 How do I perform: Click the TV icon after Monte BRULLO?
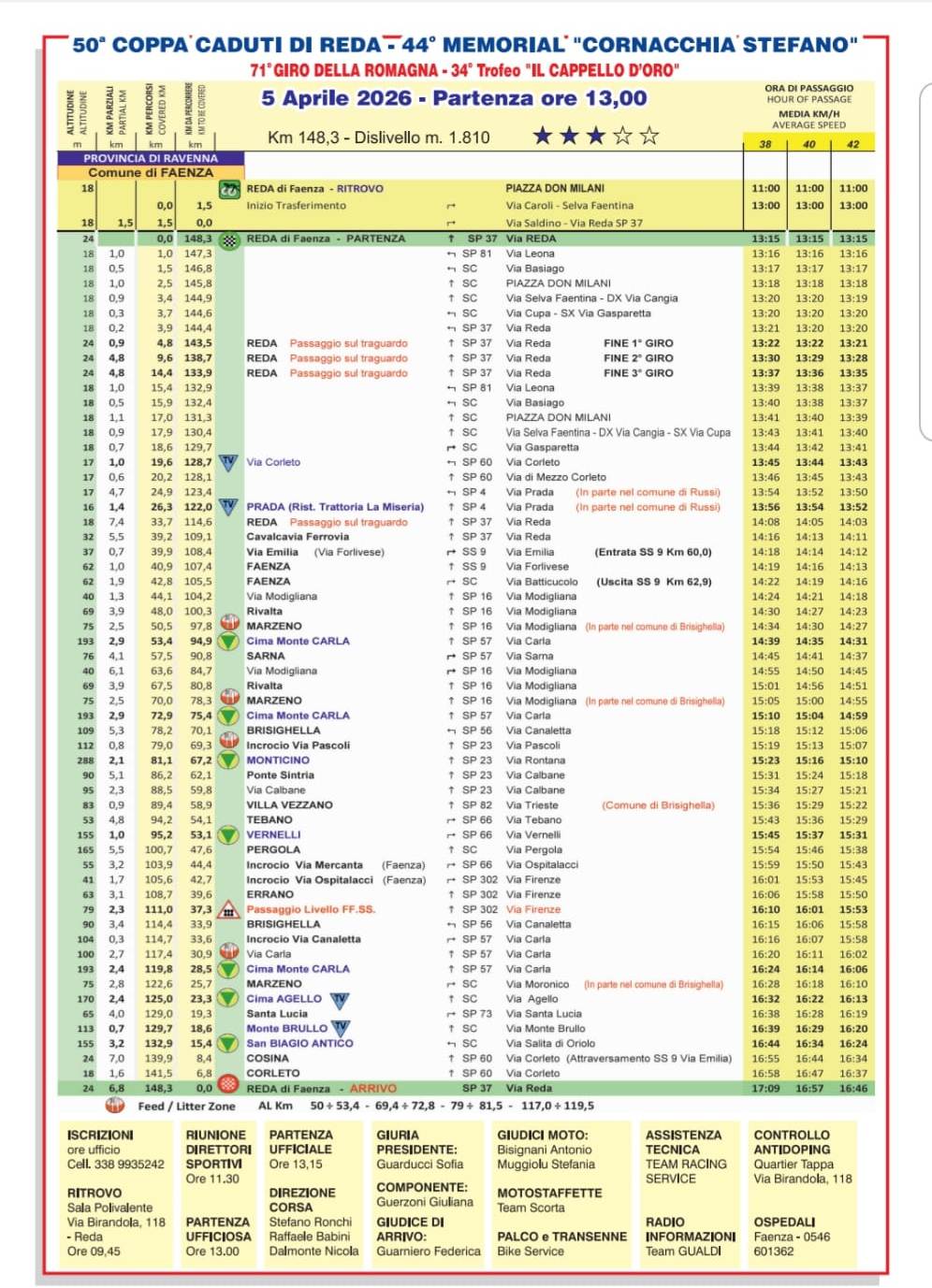coord(341,1029)
